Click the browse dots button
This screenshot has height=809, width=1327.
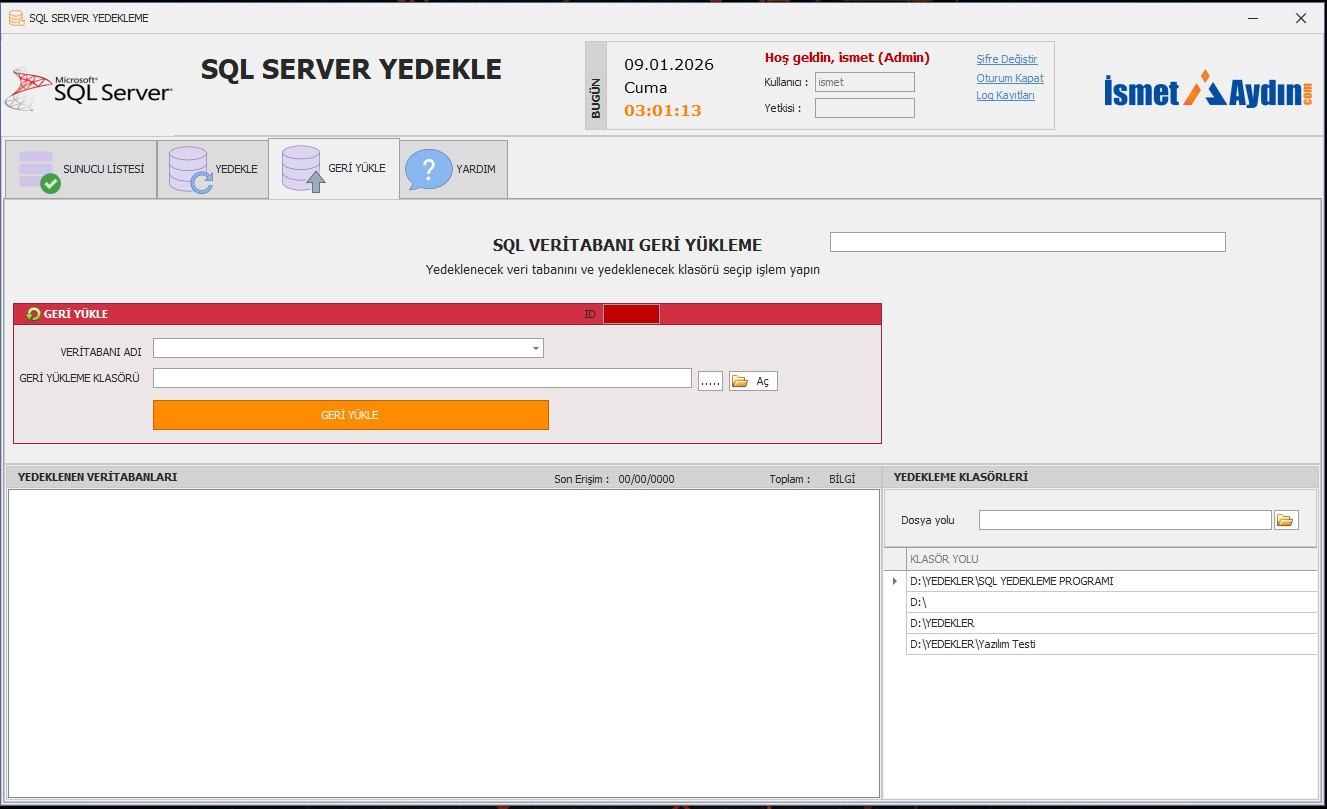710,381
